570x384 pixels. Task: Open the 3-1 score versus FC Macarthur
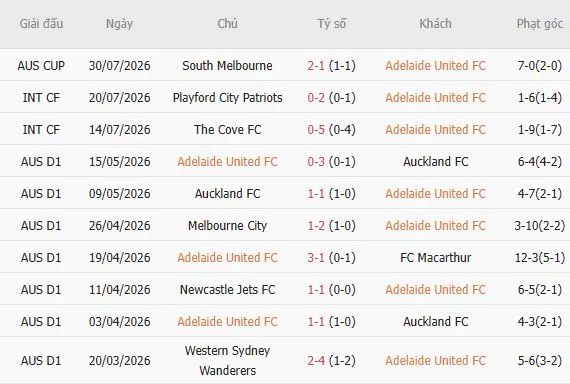coord(316,258)
